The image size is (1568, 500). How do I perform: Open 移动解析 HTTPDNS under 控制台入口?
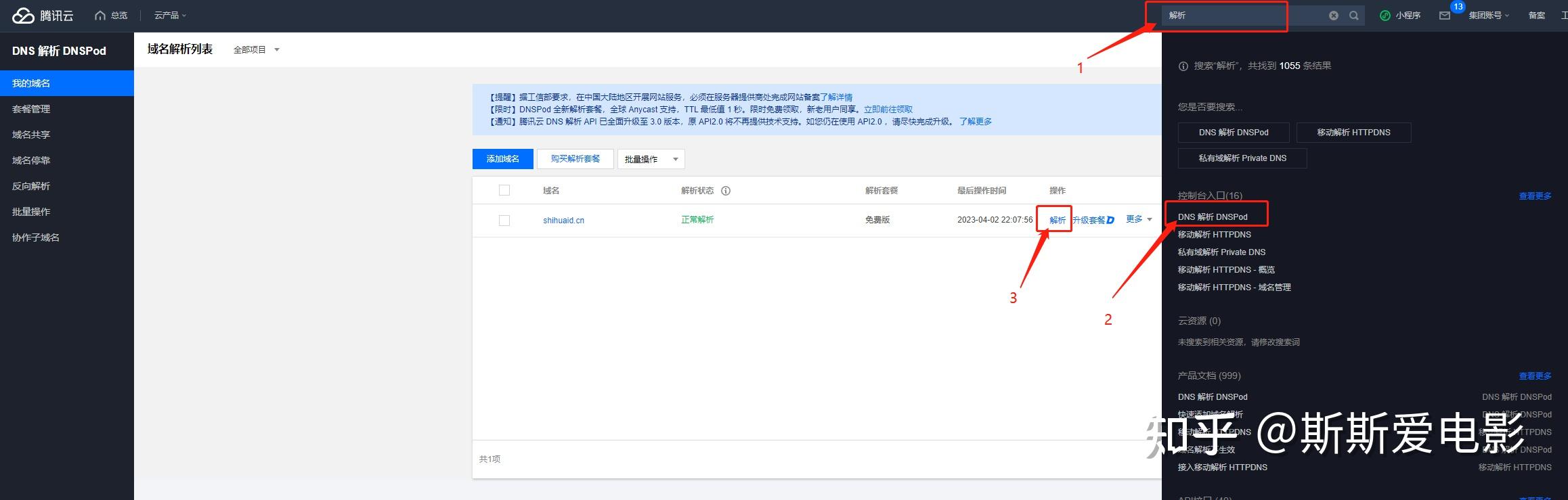pos(1215,235)
